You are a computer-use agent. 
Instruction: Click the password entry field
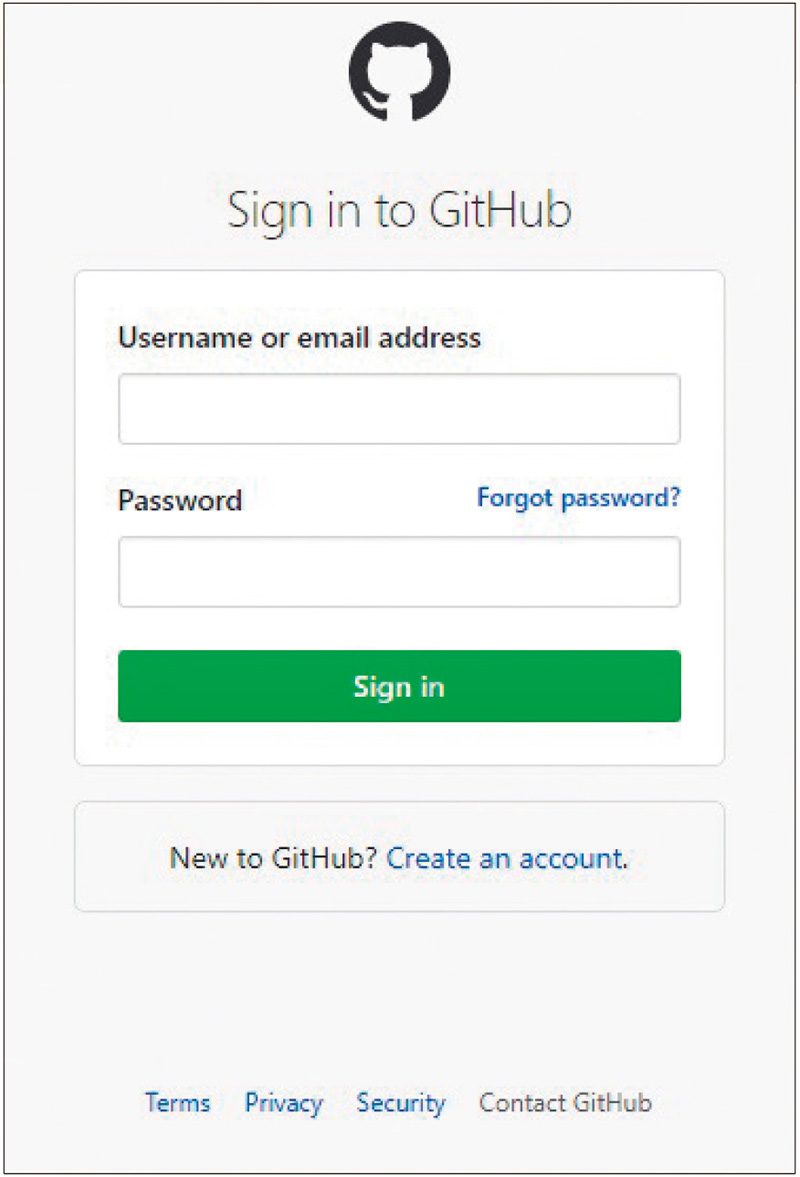[400, 571]
